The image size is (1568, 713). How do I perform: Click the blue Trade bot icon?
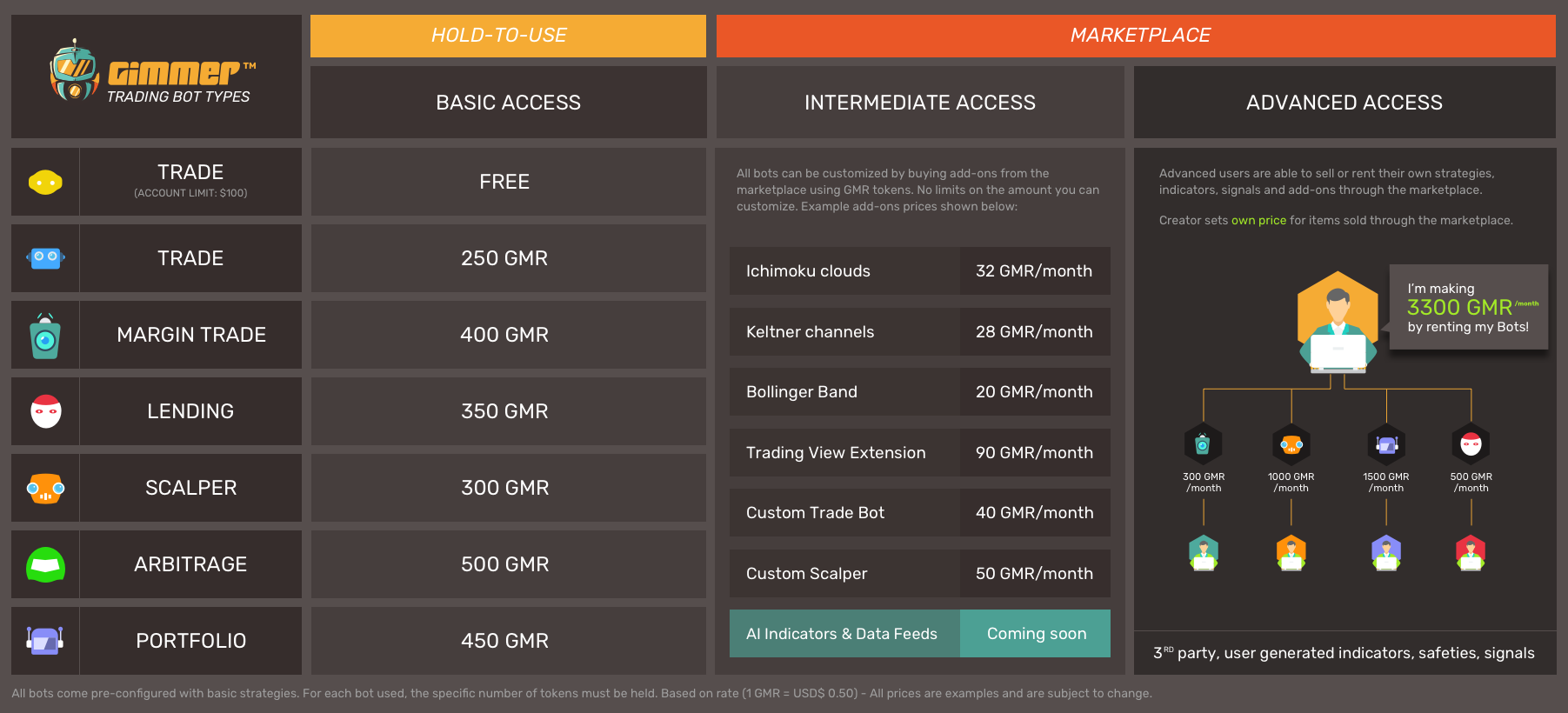[x=45, y=258]
